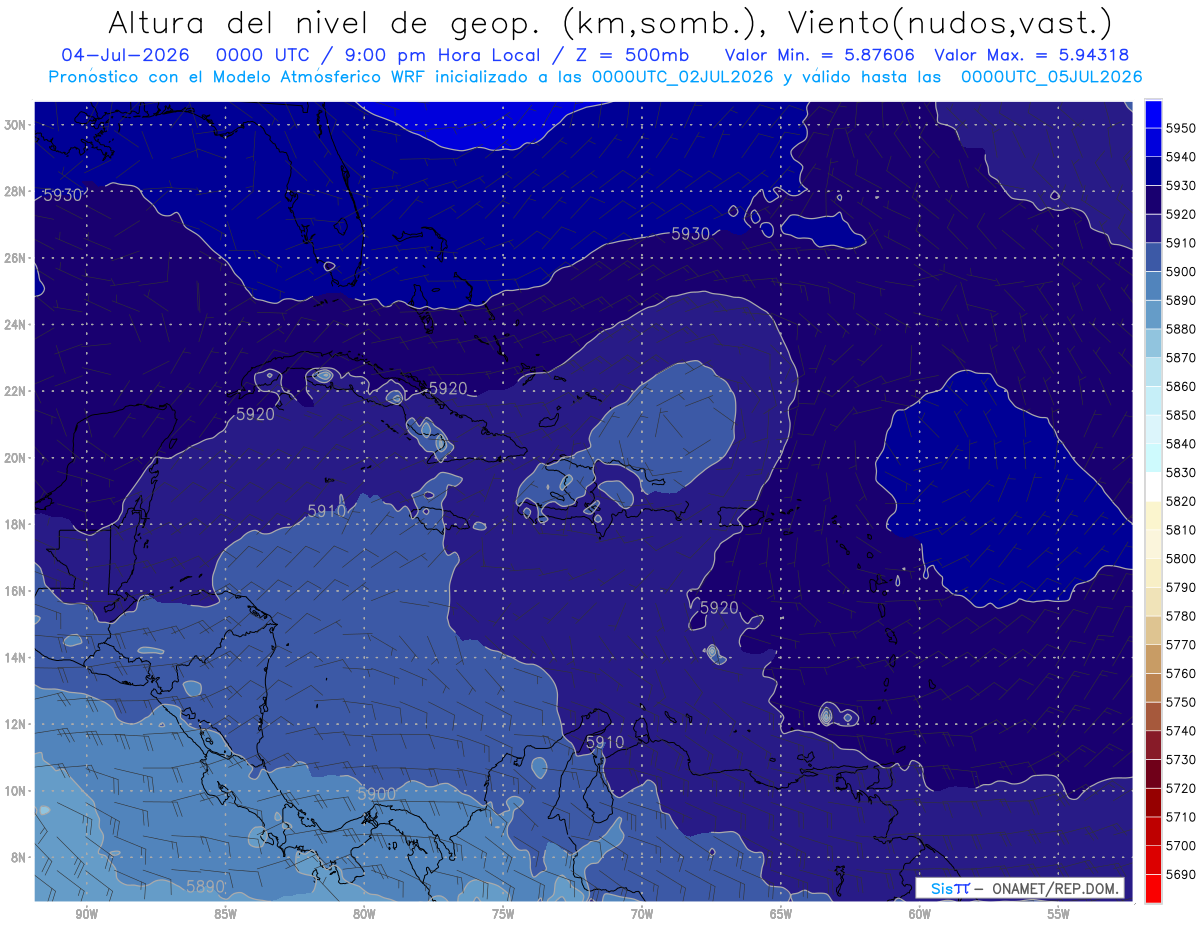This screenshot has width=1200, height=927.
Task: Click the map title 'Altura del nivel de geop.'
Action: click(328, 22)
